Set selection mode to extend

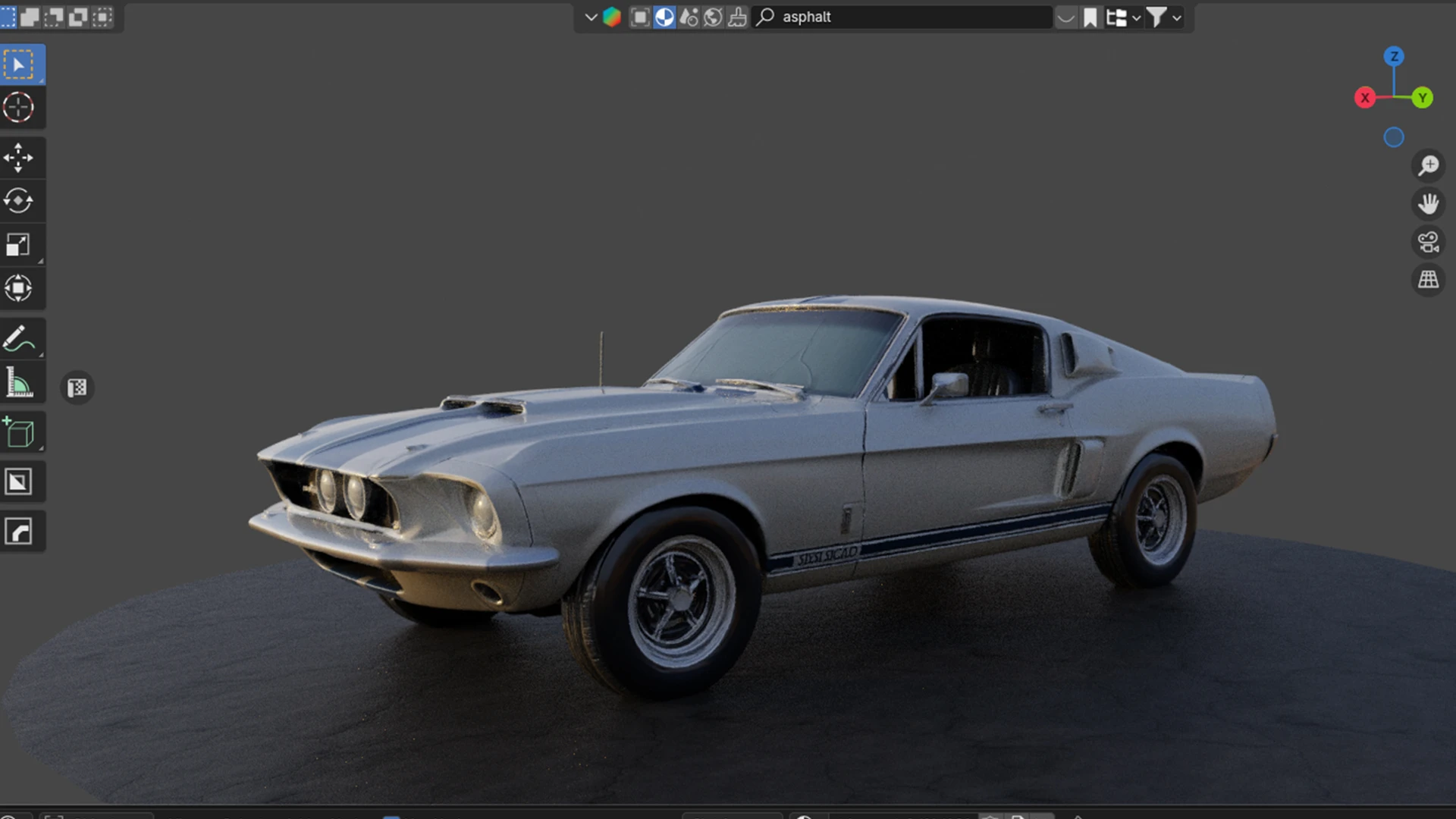coord(30,17)
